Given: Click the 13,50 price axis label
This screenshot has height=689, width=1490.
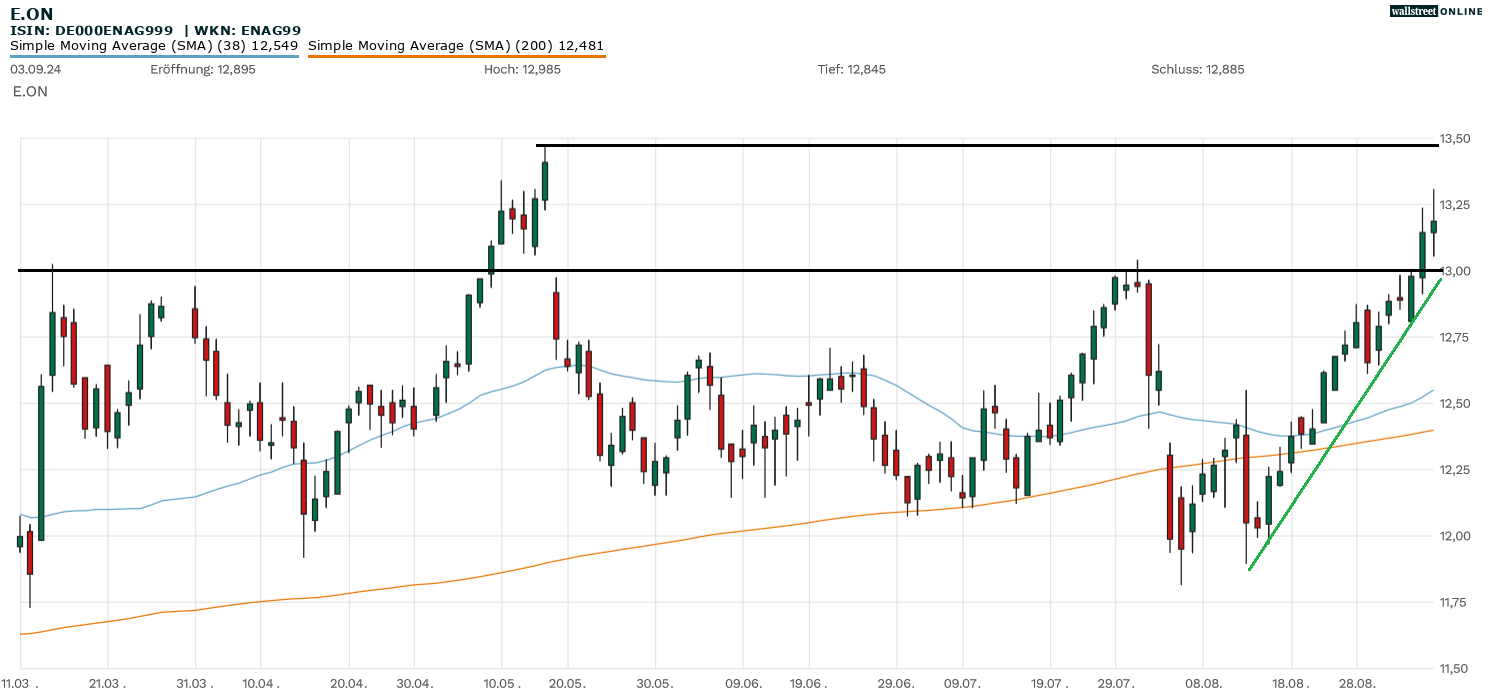Looking at the screenshot, I should pos(1455,139).
